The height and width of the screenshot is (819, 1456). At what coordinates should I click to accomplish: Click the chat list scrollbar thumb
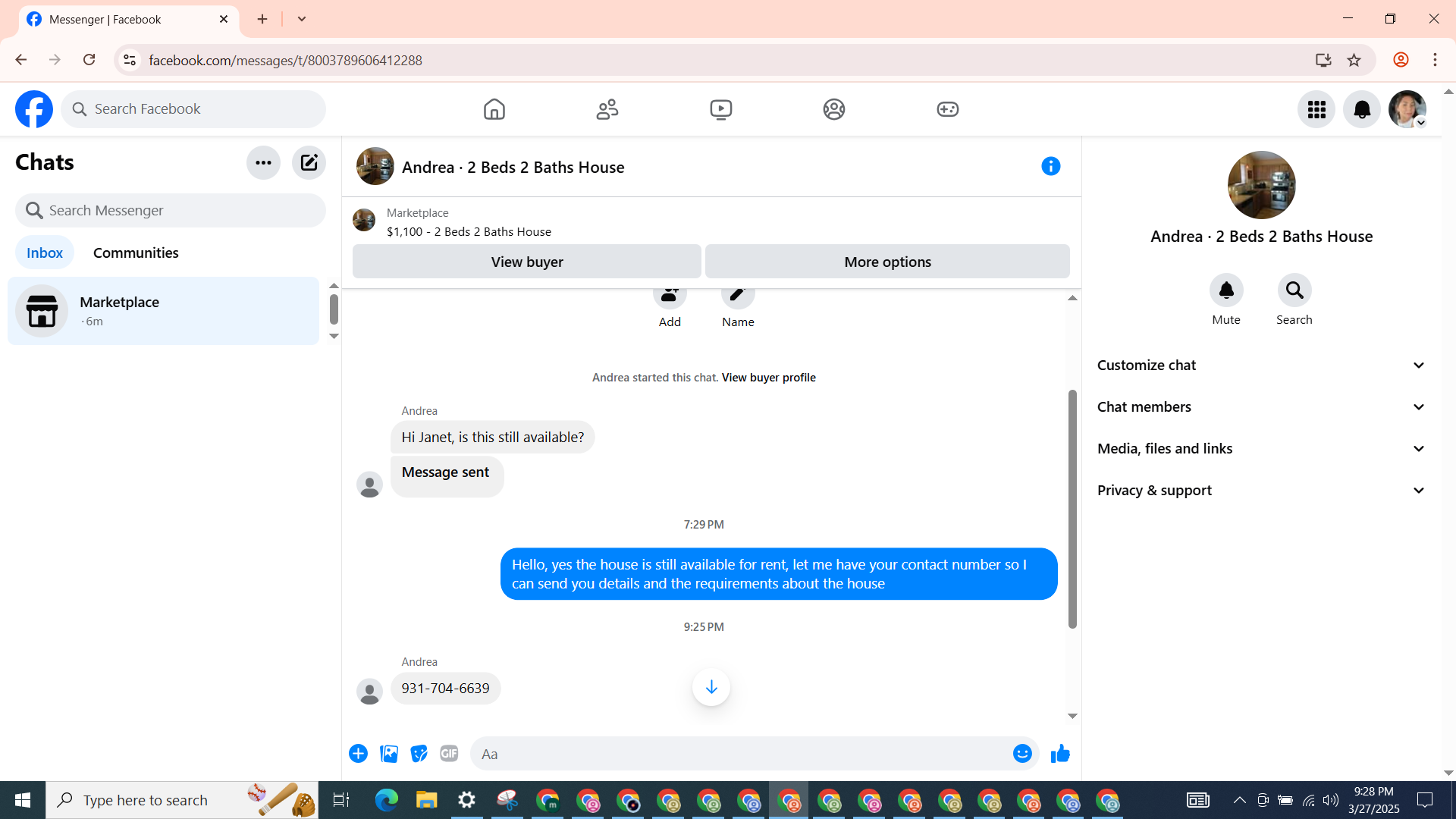(334, 309)
